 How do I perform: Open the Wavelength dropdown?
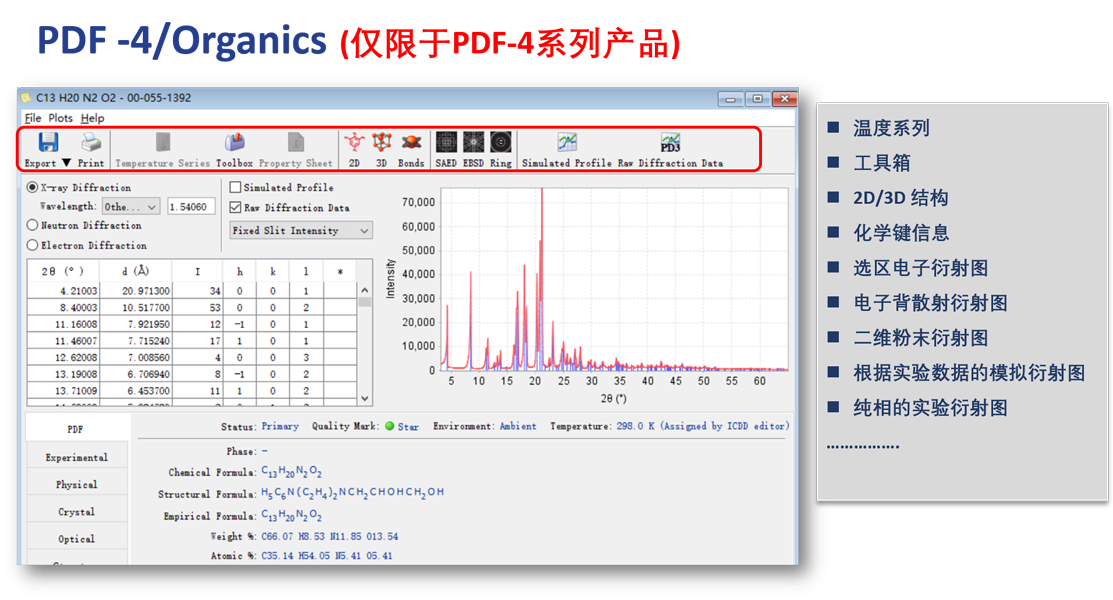[131, 207]
